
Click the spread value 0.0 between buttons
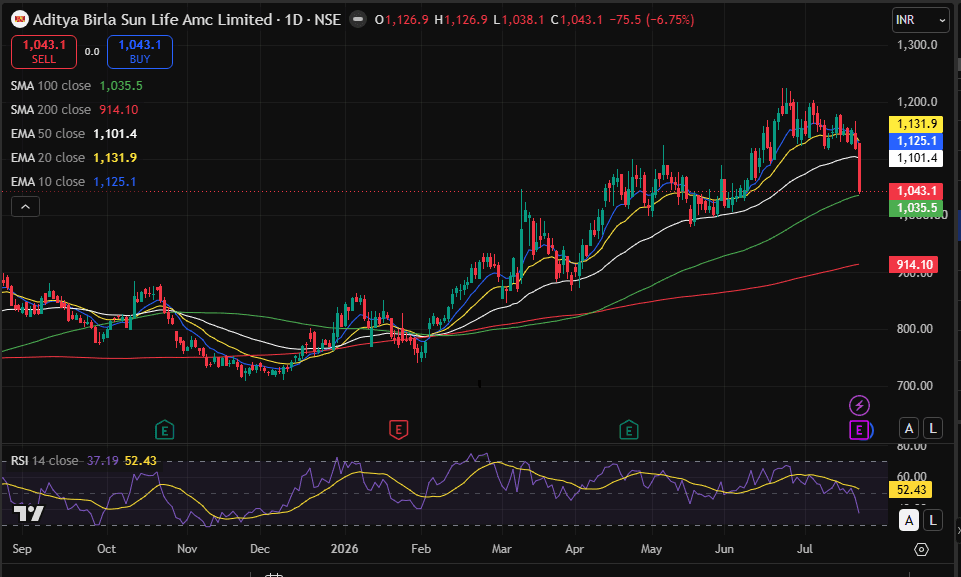coord(92,52)
